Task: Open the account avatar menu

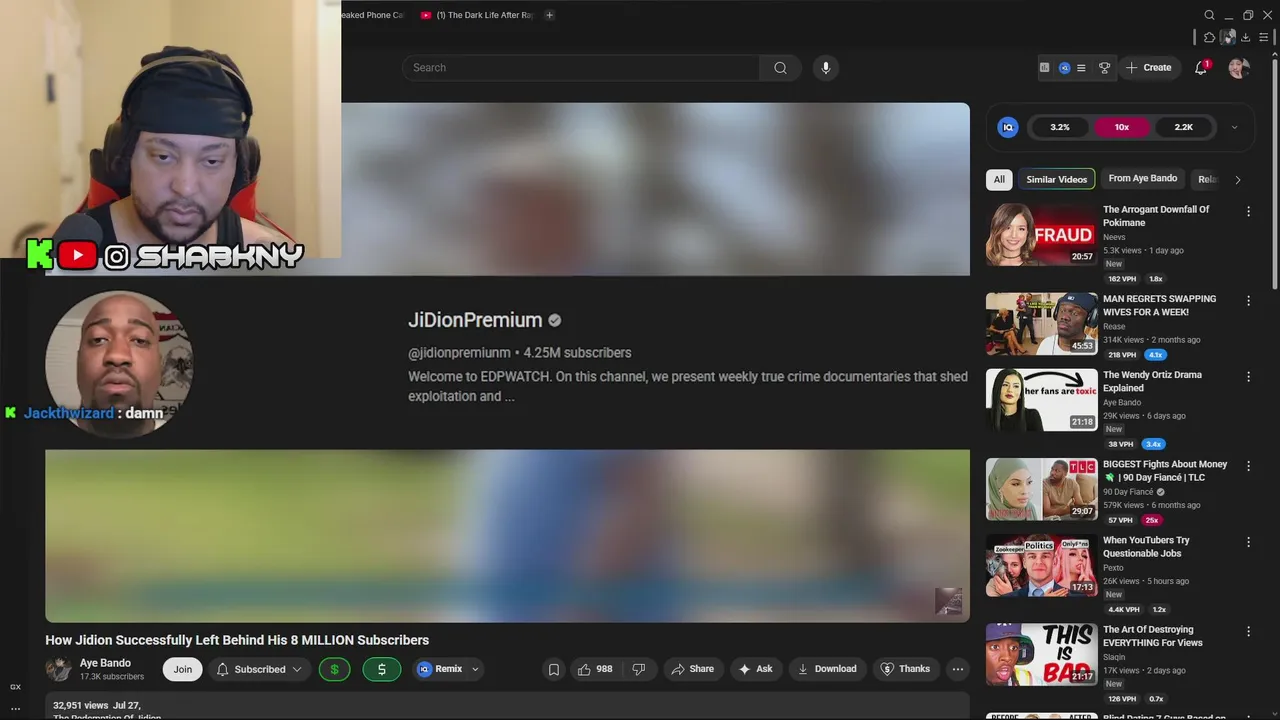Action: (1239, 68)
